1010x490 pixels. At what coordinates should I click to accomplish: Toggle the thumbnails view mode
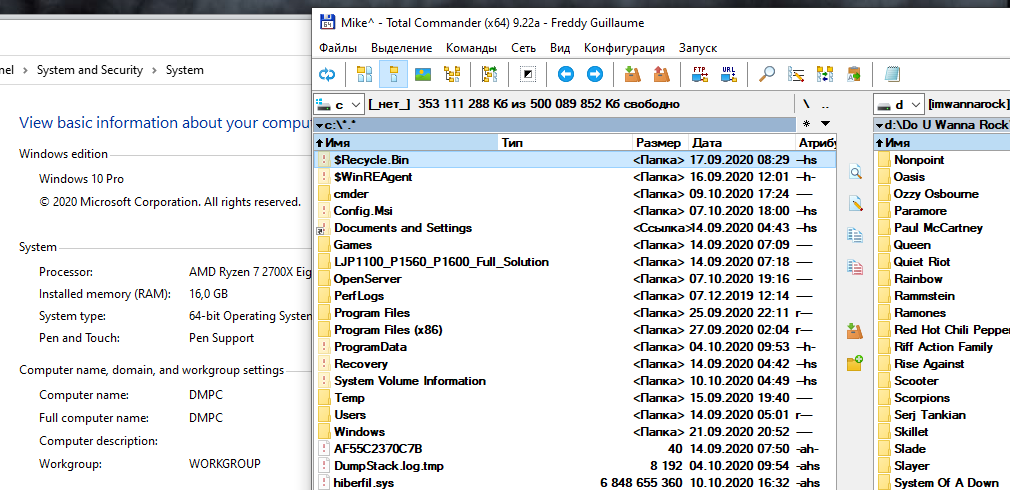pyautogui.click(x=423, y=74)
